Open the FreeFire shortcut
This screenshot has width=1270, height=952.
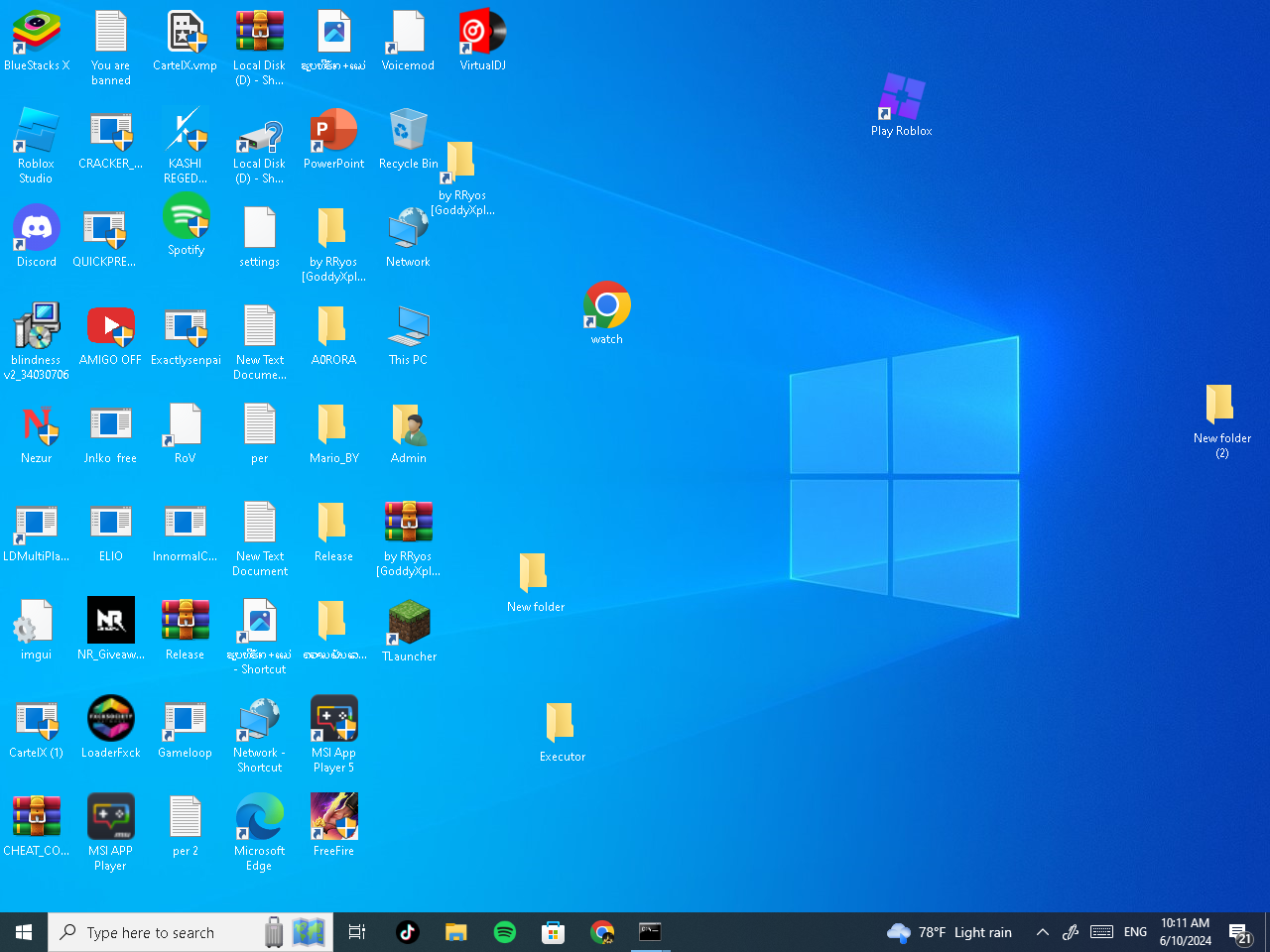[x=334, y=825]
